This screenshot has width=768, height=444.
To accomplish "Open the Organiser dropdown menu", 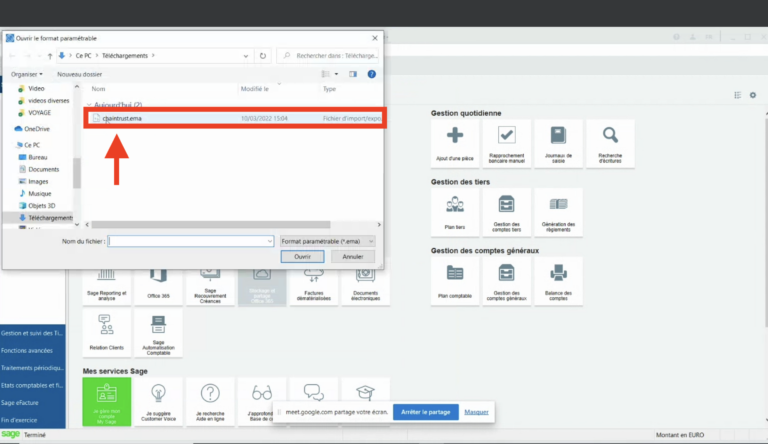I will (27, 74).
